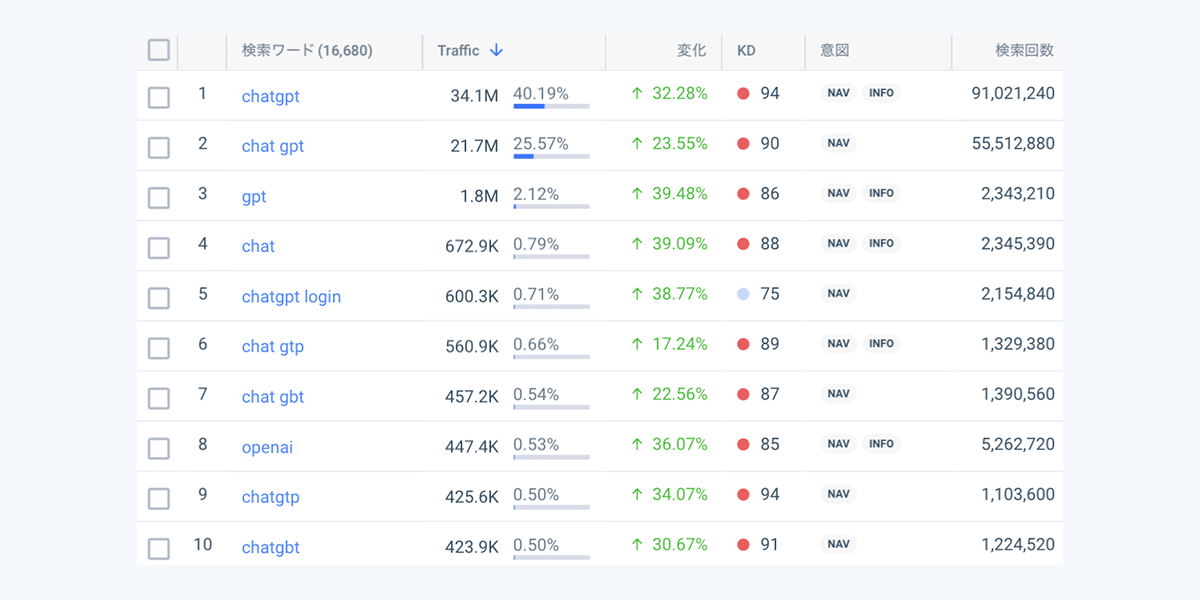Check the chatgtp row checkbox
The image size is (1200, 600).
point(159,497)
